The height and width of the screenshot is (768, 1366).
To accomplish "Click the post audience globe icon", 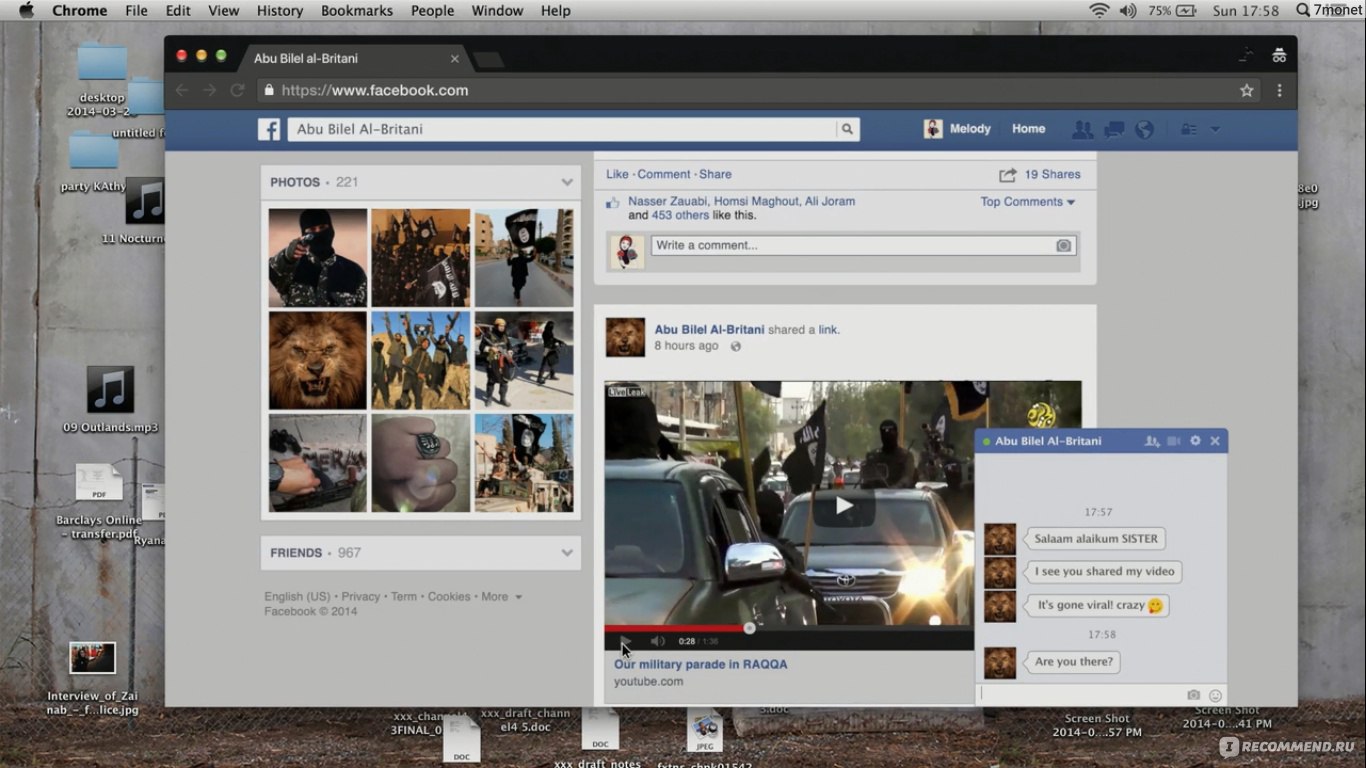I will click(x=736, y=346).
